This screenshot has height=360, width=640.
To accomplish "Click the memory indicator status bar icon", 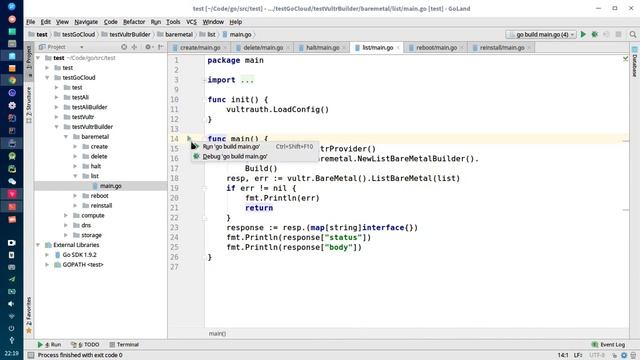I will coord(633,356).
